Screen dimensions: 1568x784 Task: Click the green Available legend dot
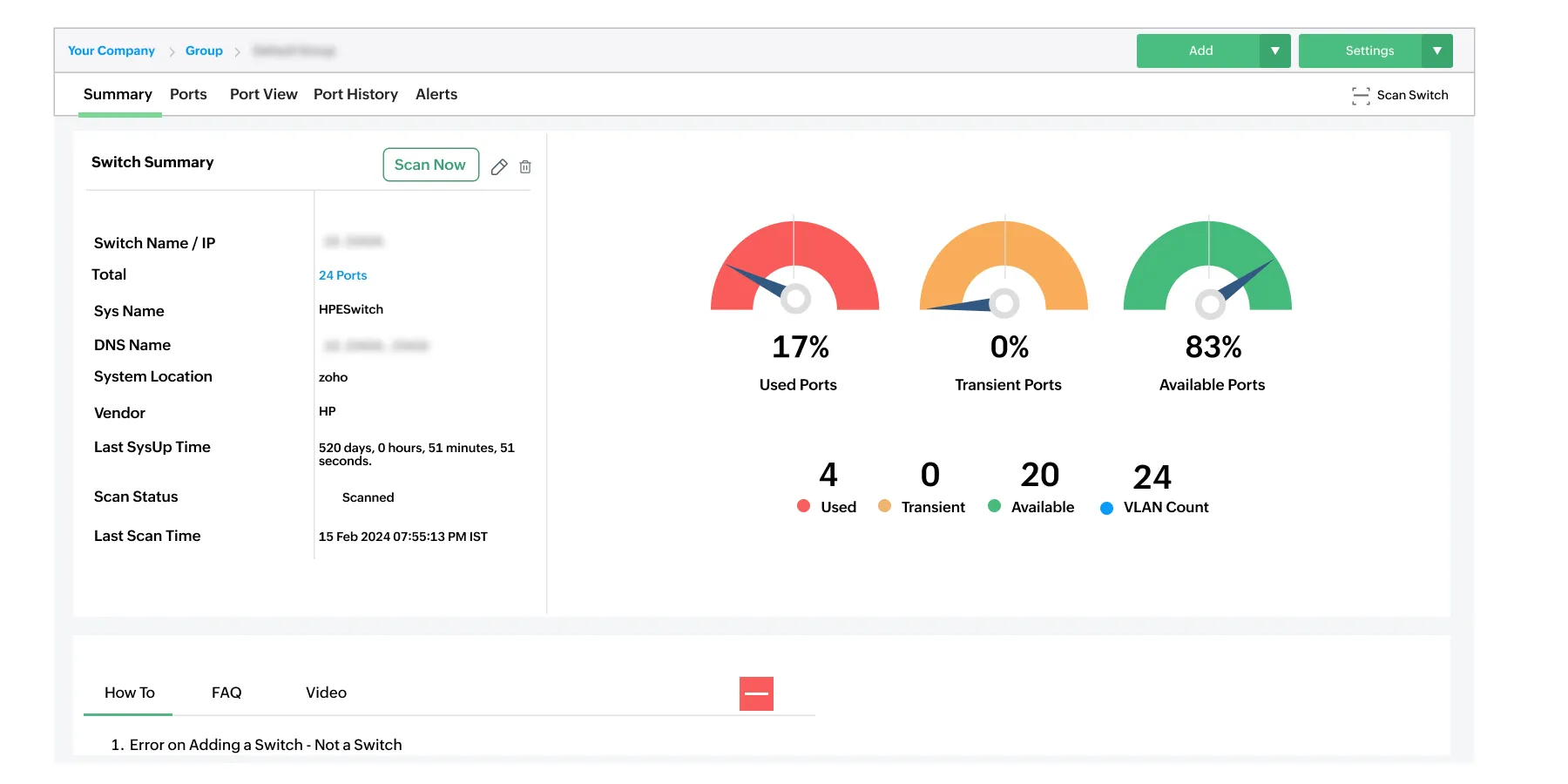(x=994, y=506)
